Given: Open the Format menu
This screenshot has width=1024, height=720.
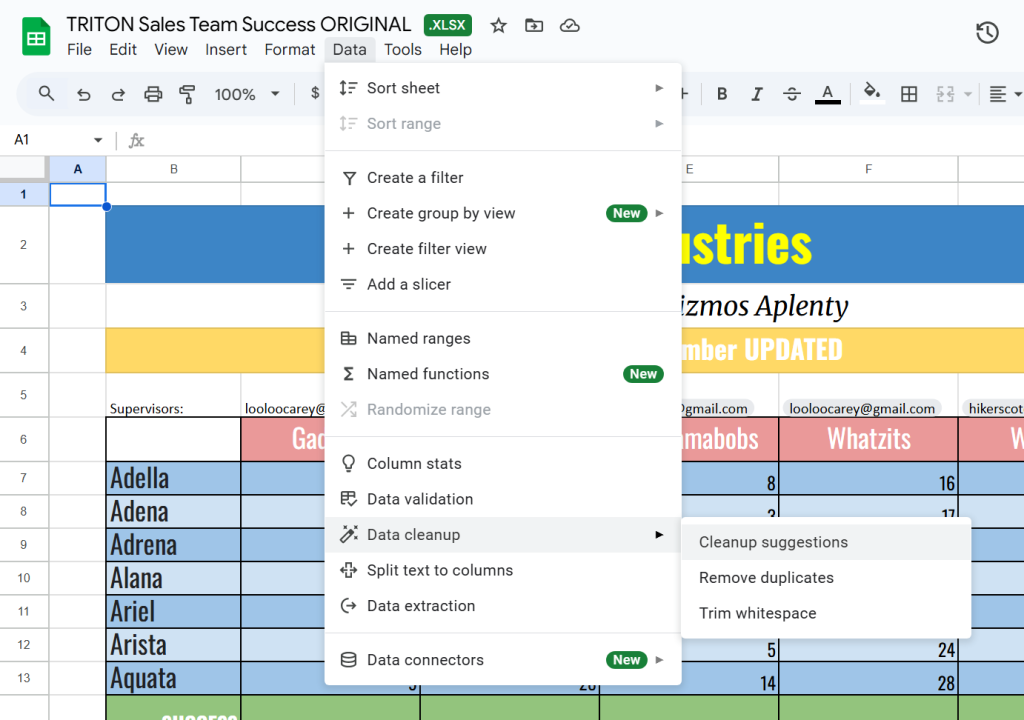Looking at the screenshot, I should 290,50.
